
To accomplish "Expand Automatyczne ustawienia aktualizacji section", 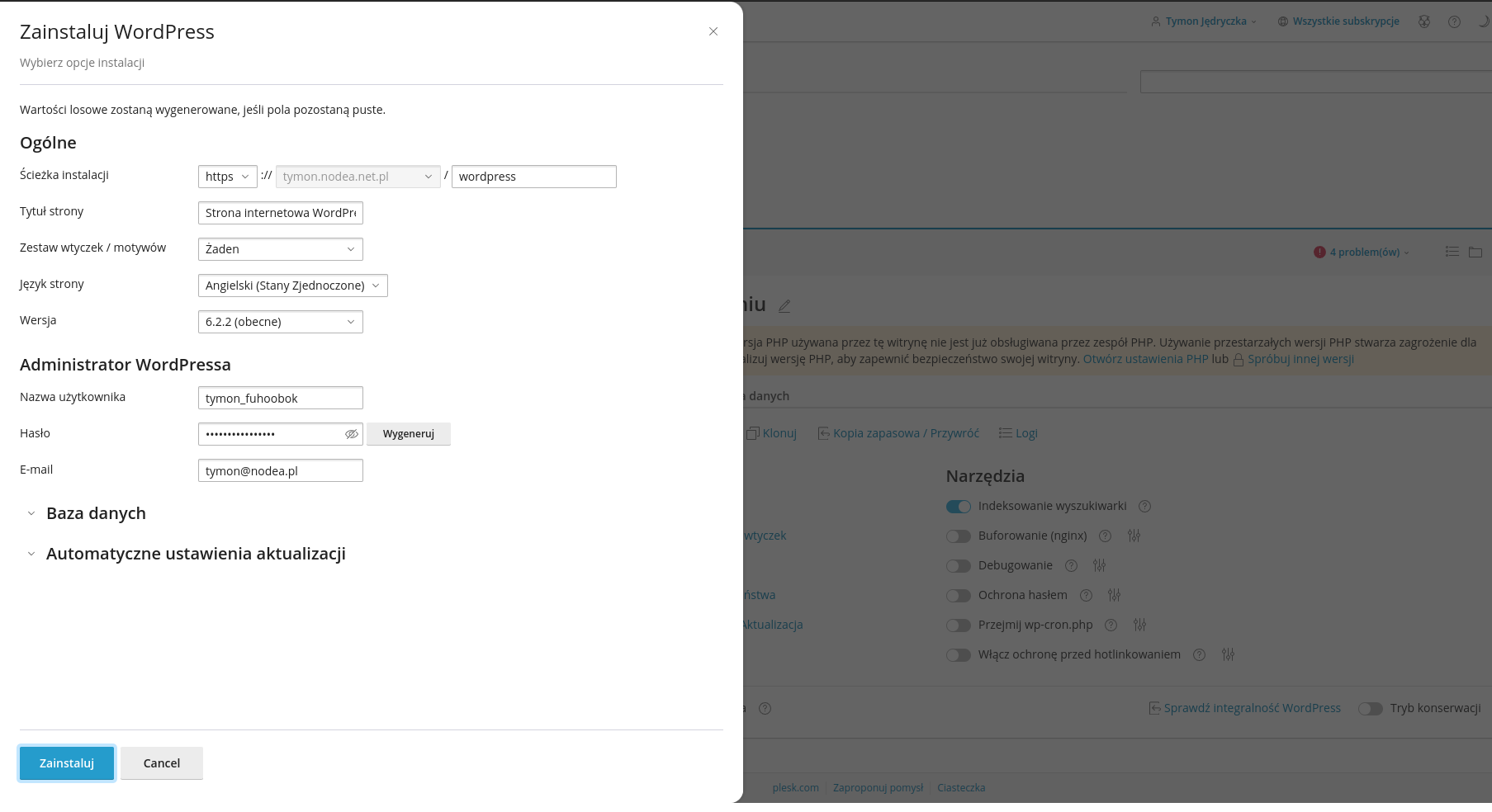I will point(195,554).
